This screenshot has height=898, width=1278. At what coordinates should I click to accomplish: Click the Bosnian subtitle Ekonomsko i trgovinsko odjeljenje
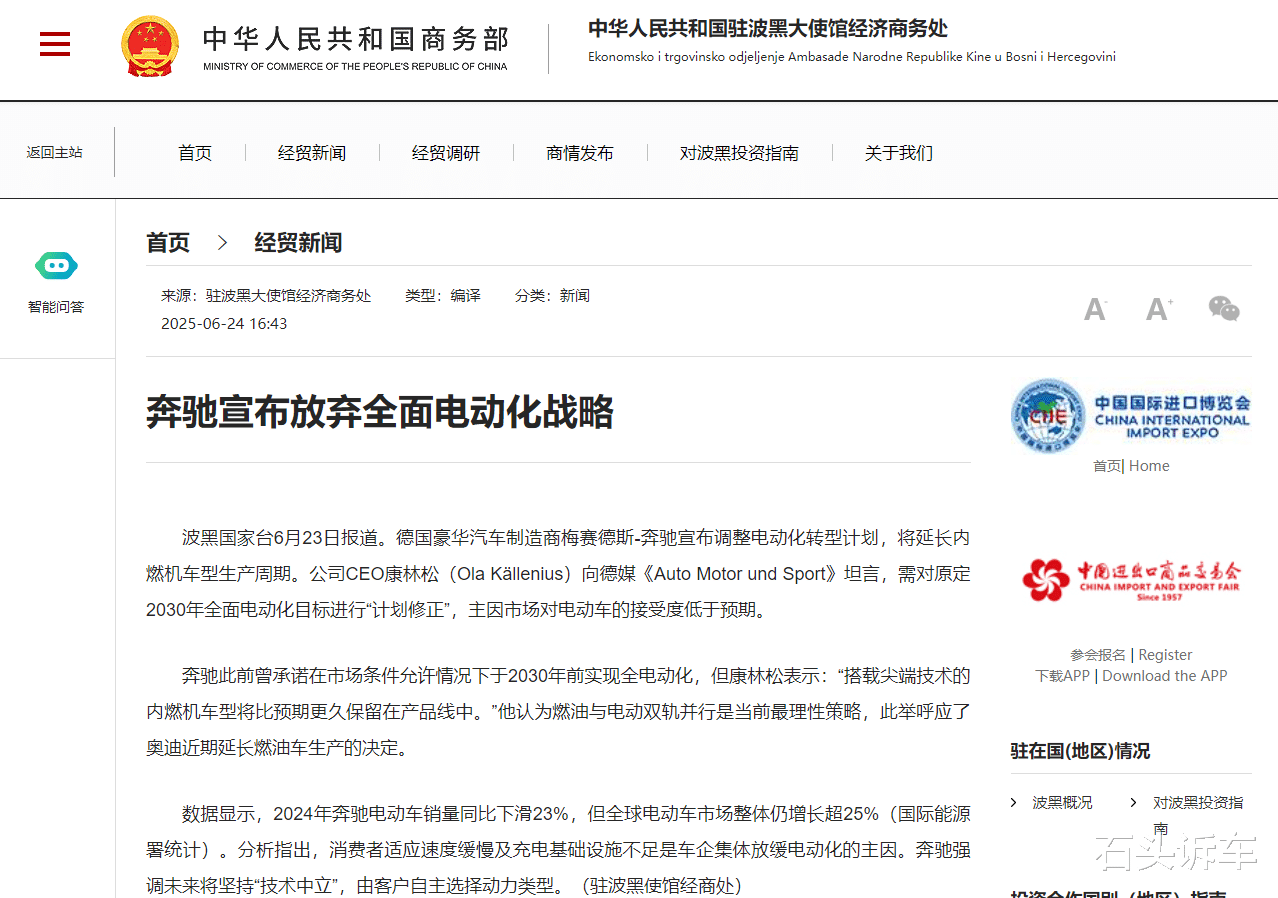pos(852,57)
